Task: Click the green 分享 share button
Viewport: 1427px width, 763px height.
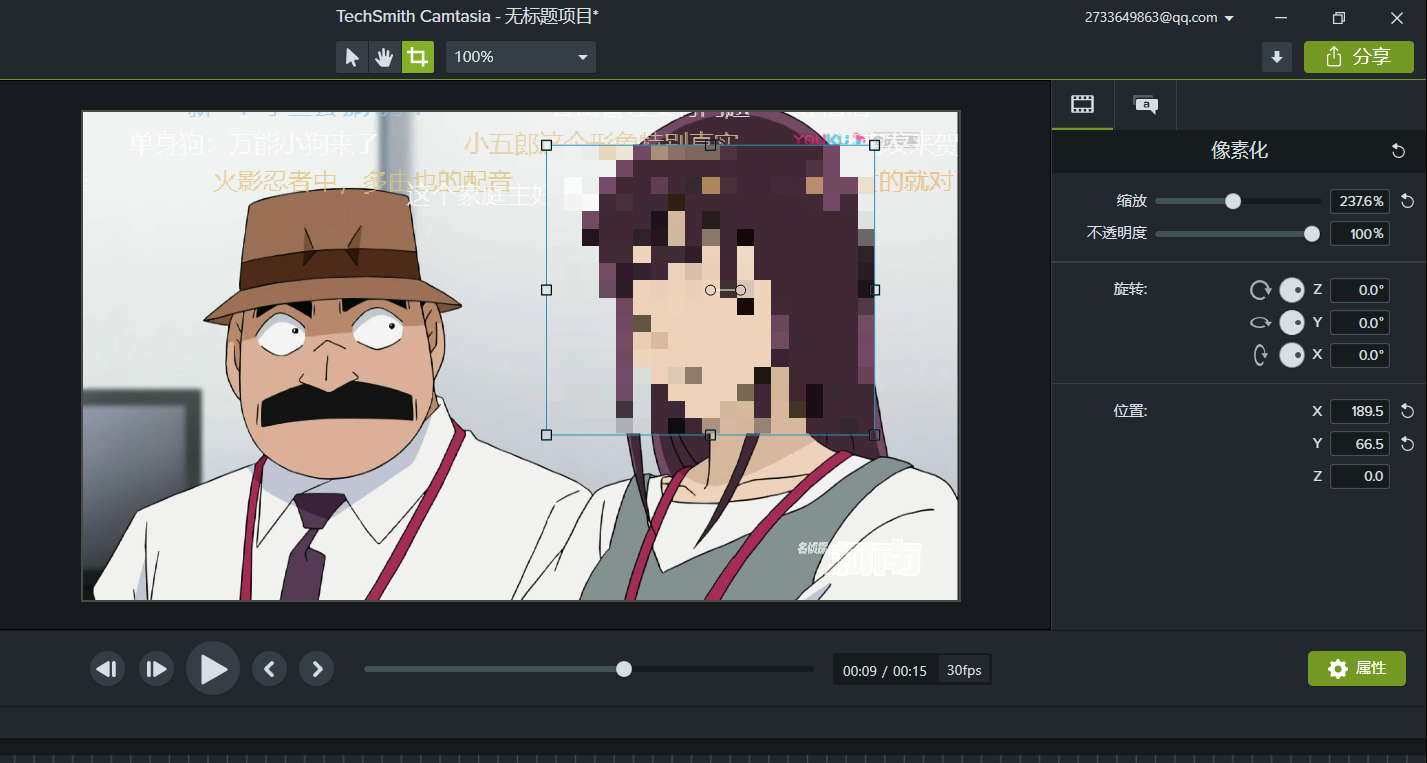Action: tap(1358, 57)
